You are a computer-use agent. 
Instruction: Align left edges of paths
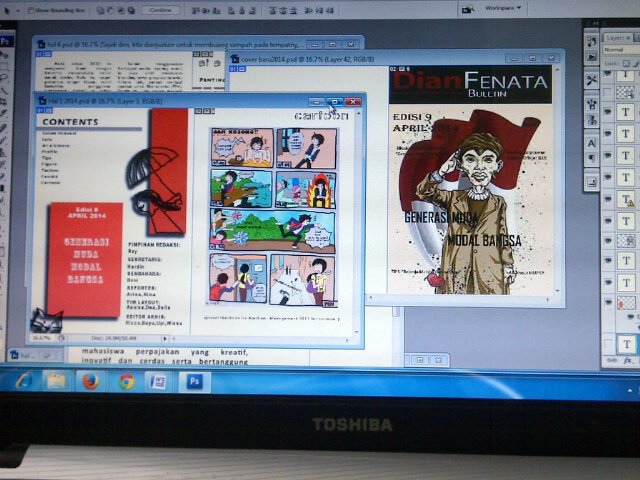(231, 10)
